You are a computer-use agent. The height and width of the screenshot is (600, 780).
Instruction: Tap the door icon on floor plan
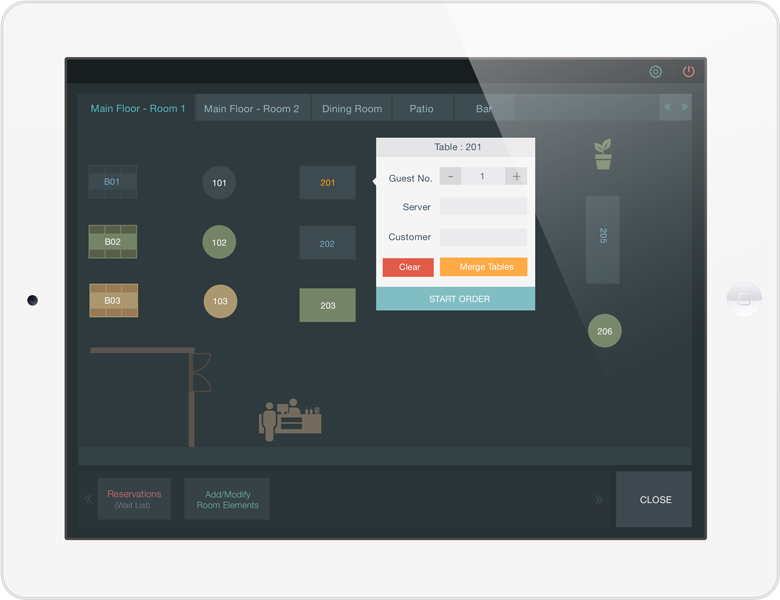pyautogui.click(x=201, y=372)
